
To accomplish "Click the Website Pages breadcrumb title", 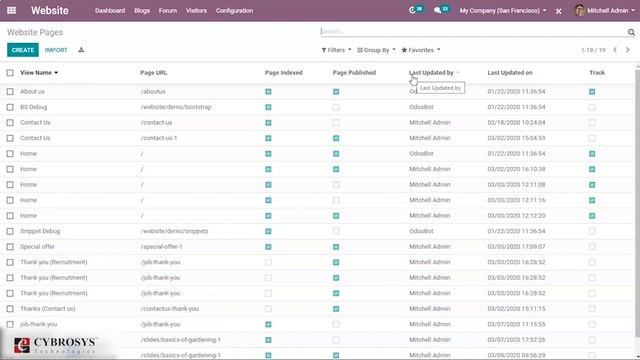I will point(35,32).
